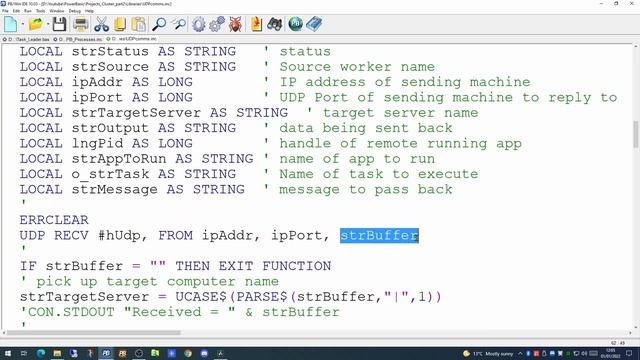Click the 'data being sent back' comment
The width and height of the screenshot is (640, 360).
(x=366, y=128)
